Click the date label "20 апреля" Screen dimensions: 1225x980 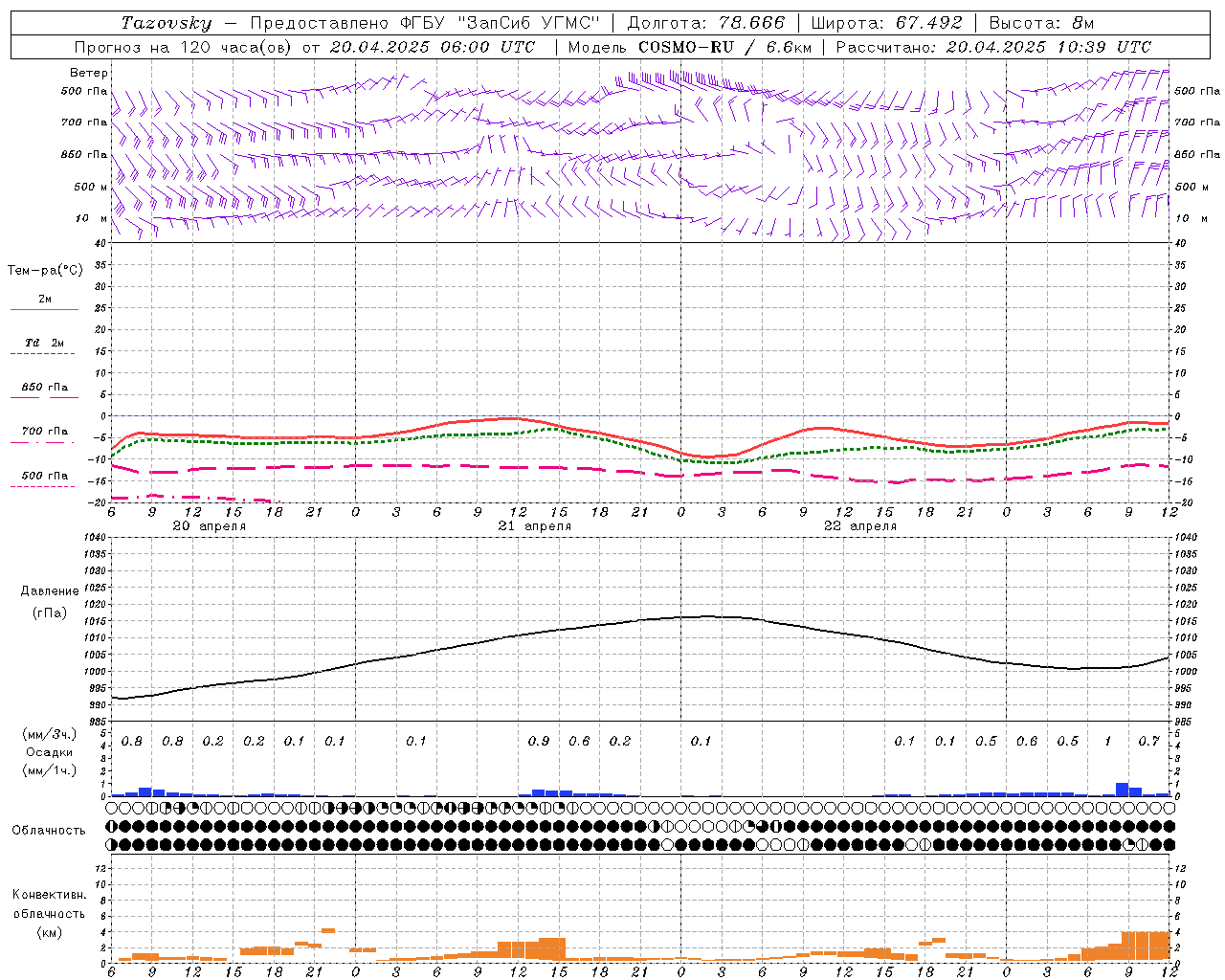pos(209,526)
